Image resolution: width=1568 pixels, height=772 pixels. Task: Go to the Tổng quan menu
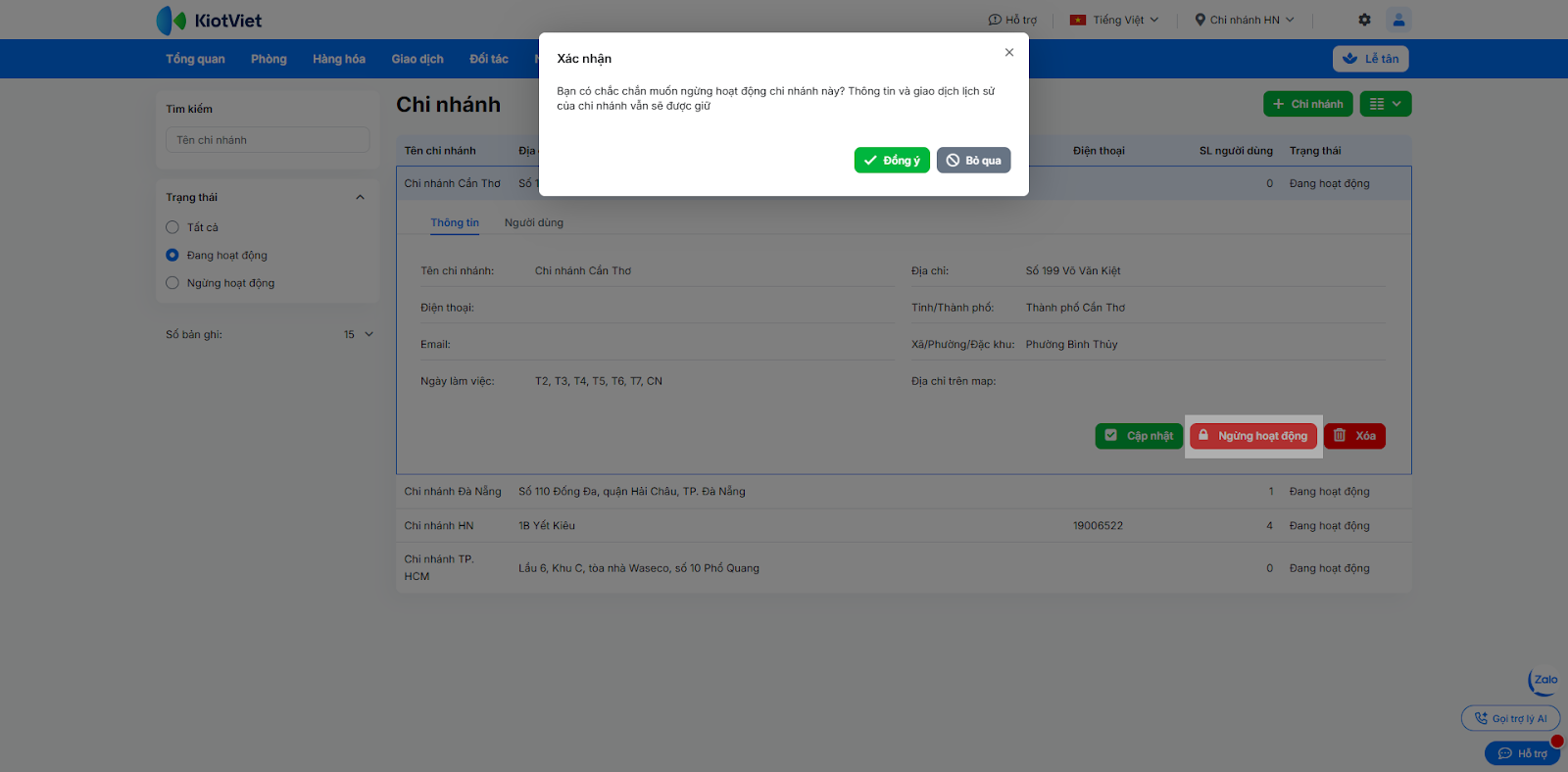coord(195,59)
